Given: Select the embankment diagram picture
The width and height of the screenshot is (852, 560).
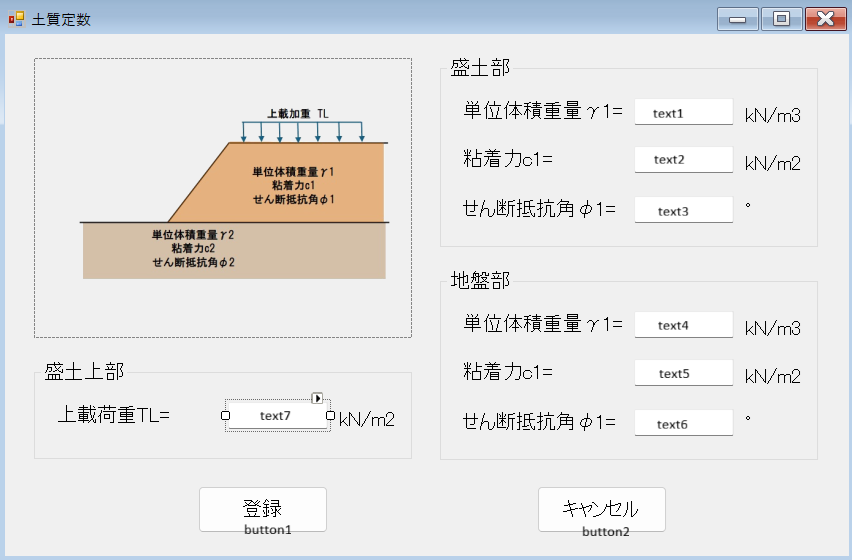Looking at the screenshot, I should coord(222,197).
